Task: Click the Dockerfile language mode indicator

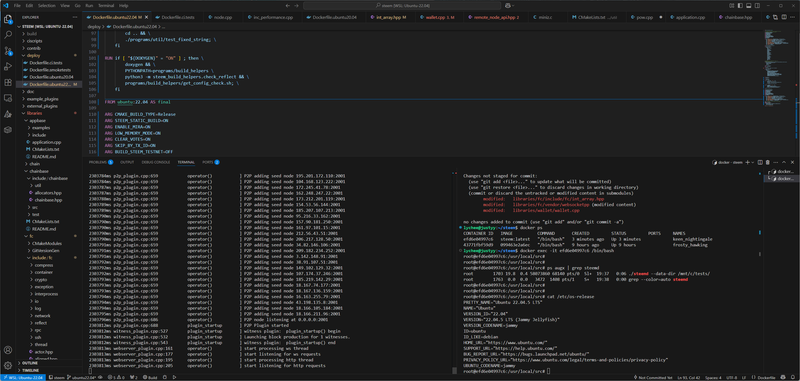Action: pyautogui.click(x=766, y=377)
